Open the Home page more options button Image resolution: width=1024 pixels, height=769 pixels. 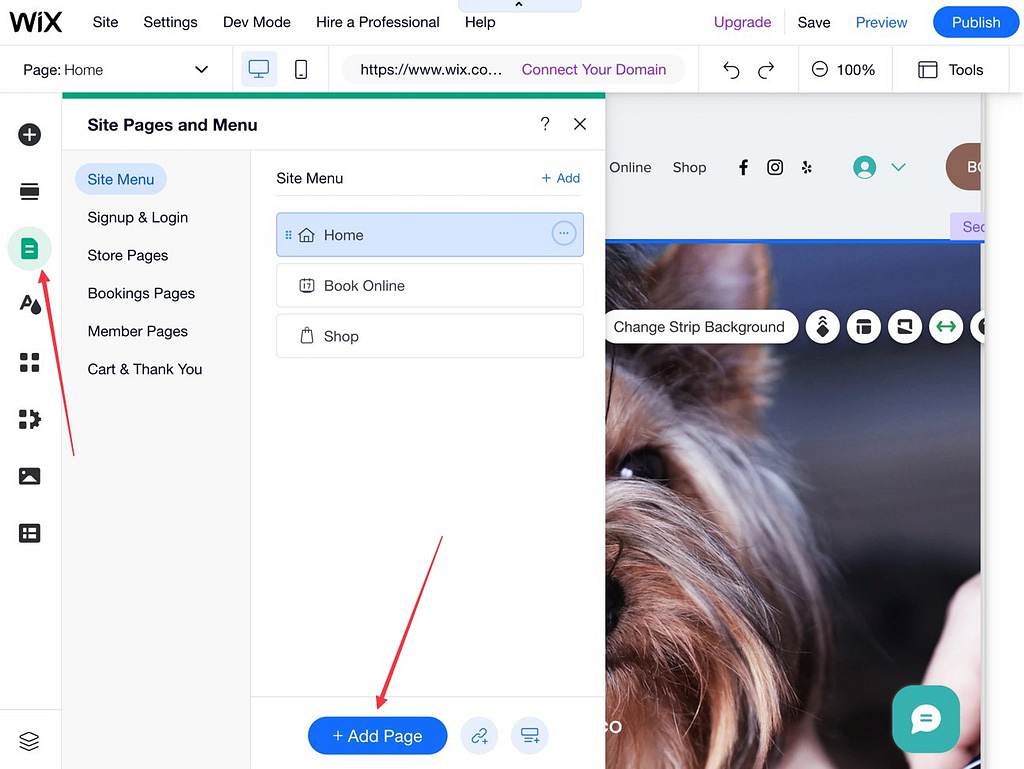(564, 233)
